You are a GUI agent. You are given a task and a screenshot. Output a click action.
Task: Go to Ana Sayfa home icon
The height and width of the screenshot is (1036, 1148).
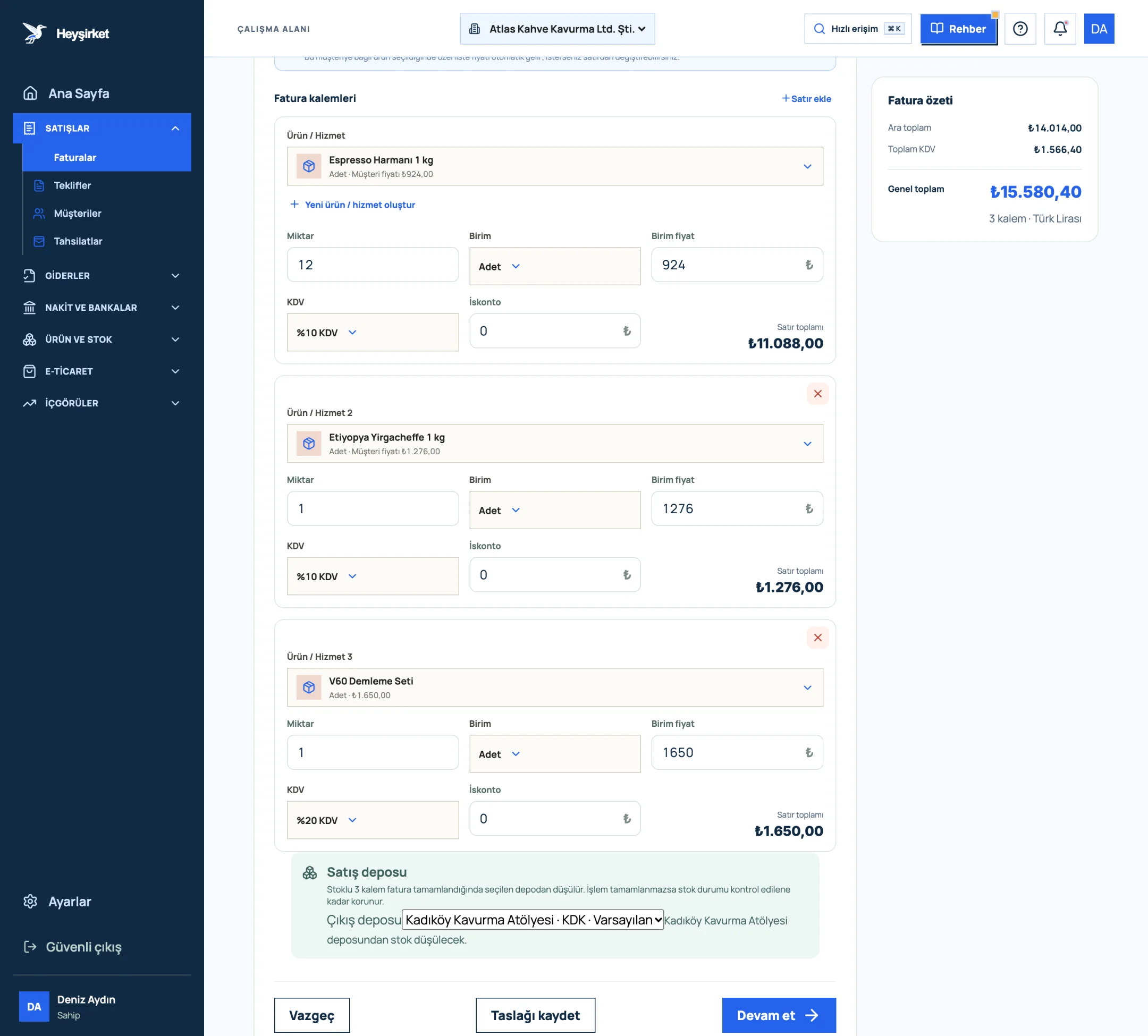pos(30,94)
